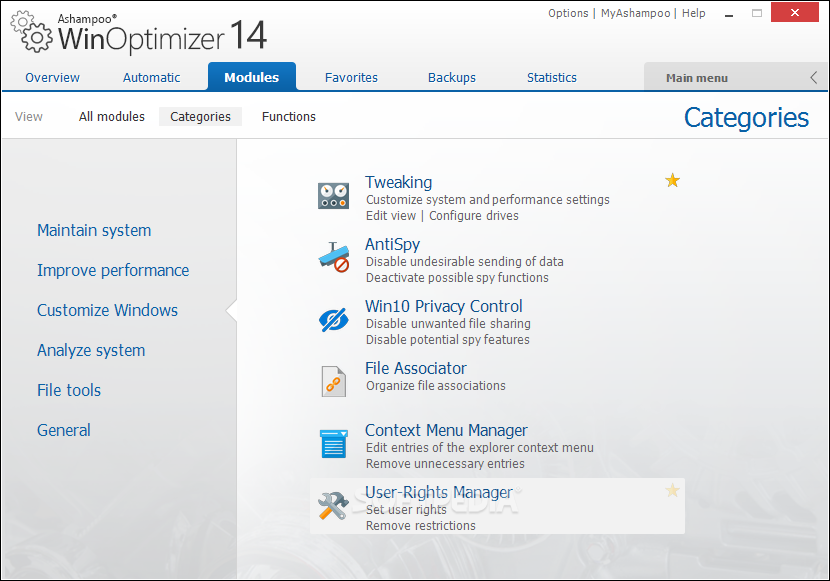830x581 pixels.
Task: Open the Help link
Action: [x=693, y=13]
